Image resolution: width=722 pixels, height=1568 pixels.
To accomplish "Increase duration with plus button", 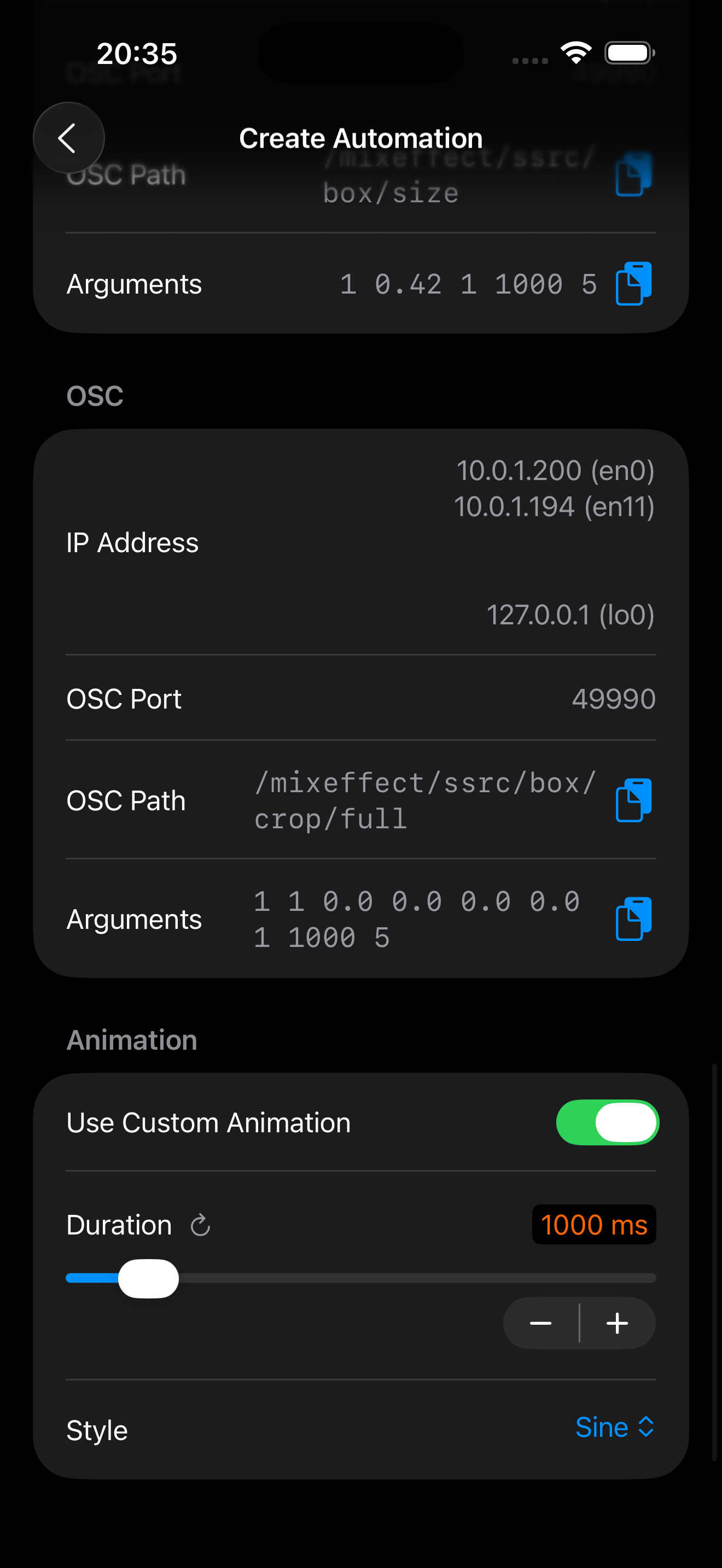I will click(618, 1323).
